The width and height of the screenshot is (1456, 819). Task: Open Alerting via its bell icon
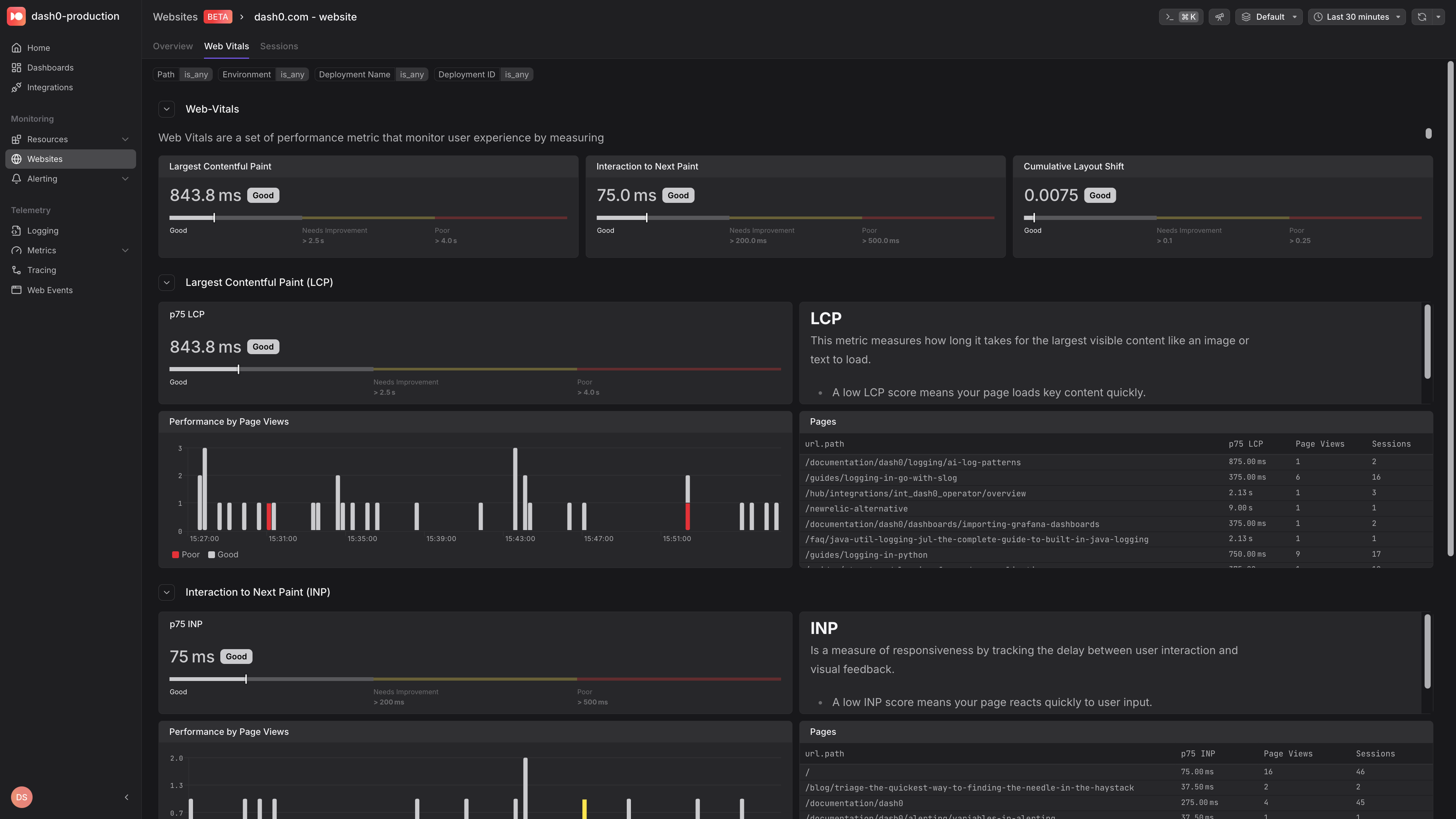pos(16,179)
